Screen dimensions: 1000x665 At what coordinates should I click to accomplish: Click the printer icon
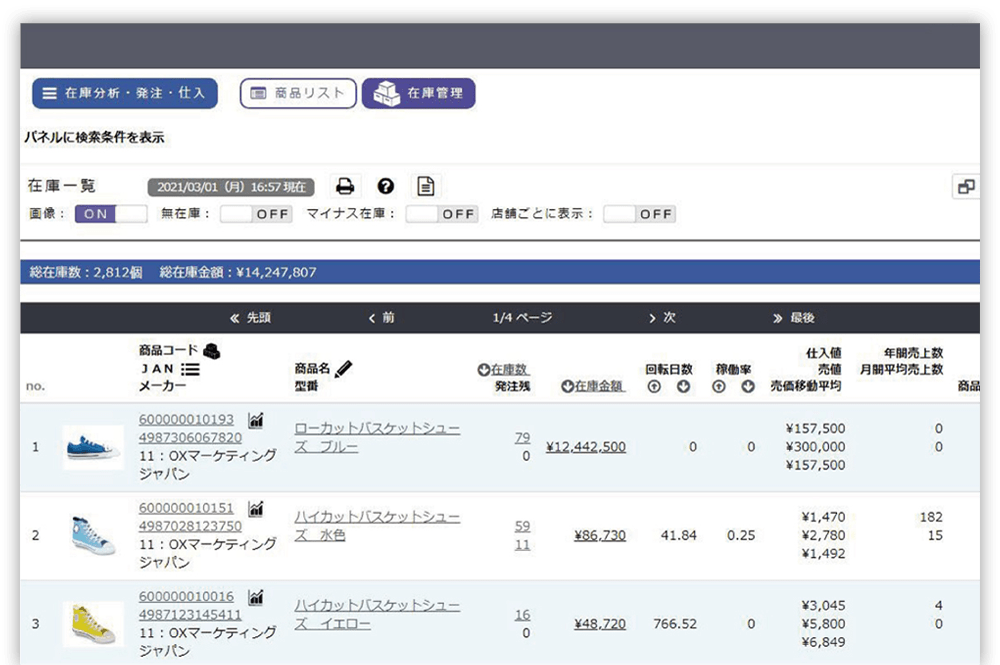345,186
